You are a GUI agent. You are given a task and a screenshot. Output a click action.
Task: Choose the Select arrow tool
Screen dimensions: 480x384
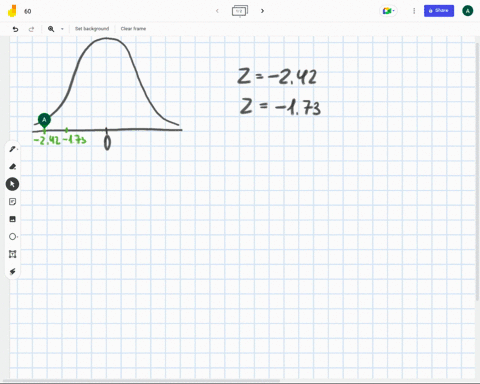coord(12,184)
